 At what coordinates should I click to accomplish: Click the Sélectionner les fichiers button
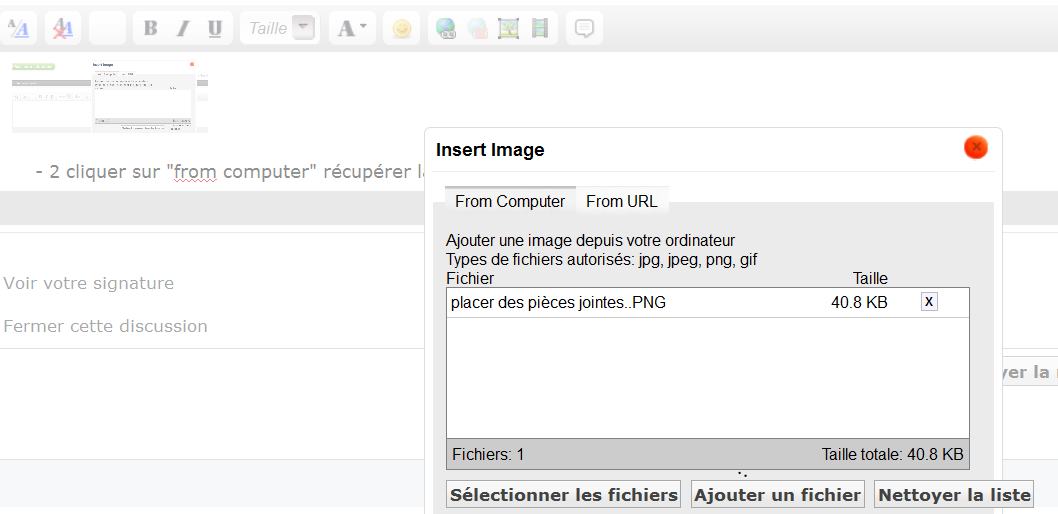[x=564, y=495]
